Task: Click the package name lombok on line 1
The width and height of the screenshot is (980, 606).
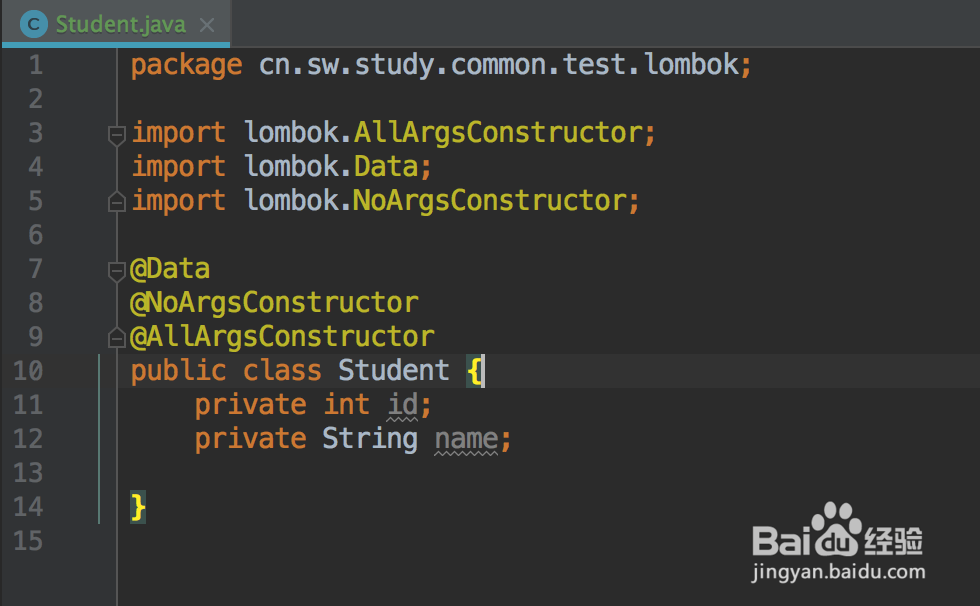Action: point(692,65)
